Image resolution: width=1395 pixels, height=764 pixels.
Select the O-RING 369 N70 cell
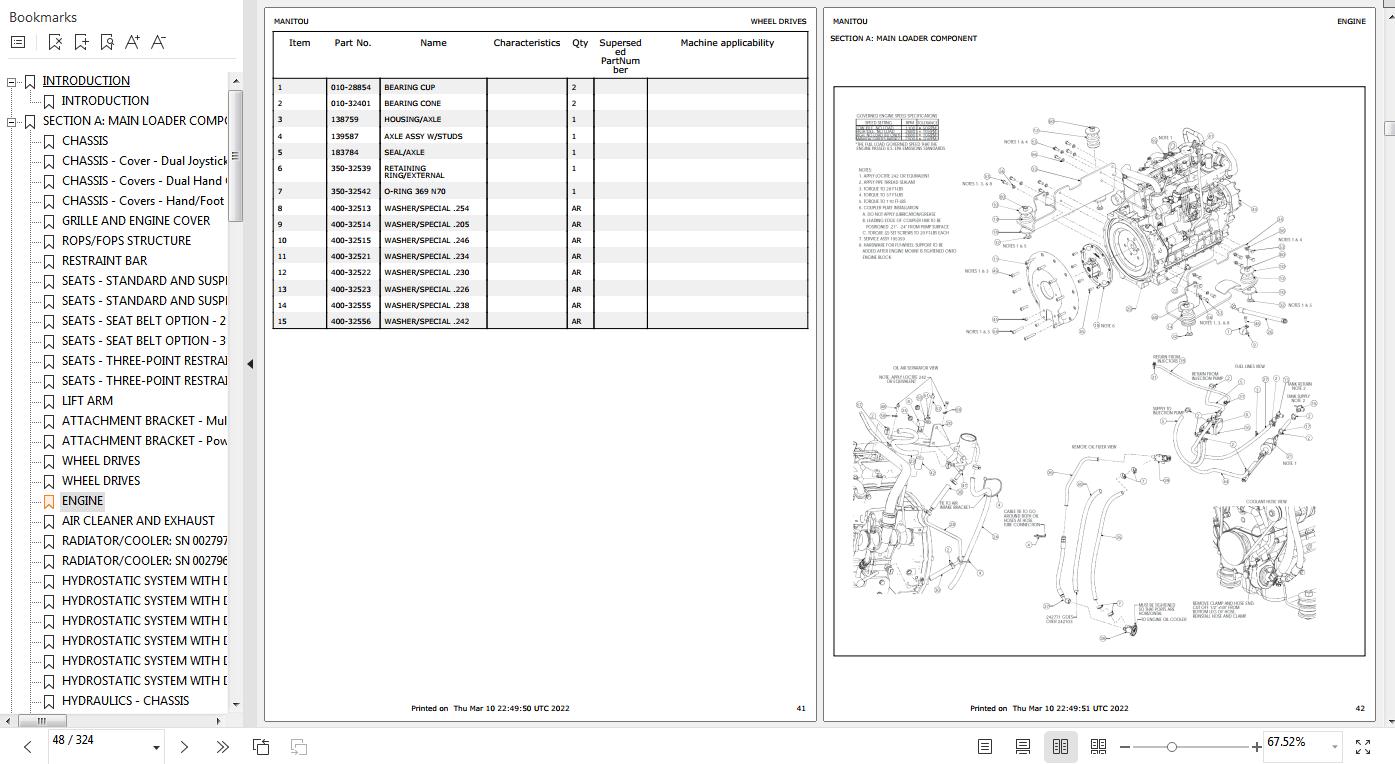415,191
